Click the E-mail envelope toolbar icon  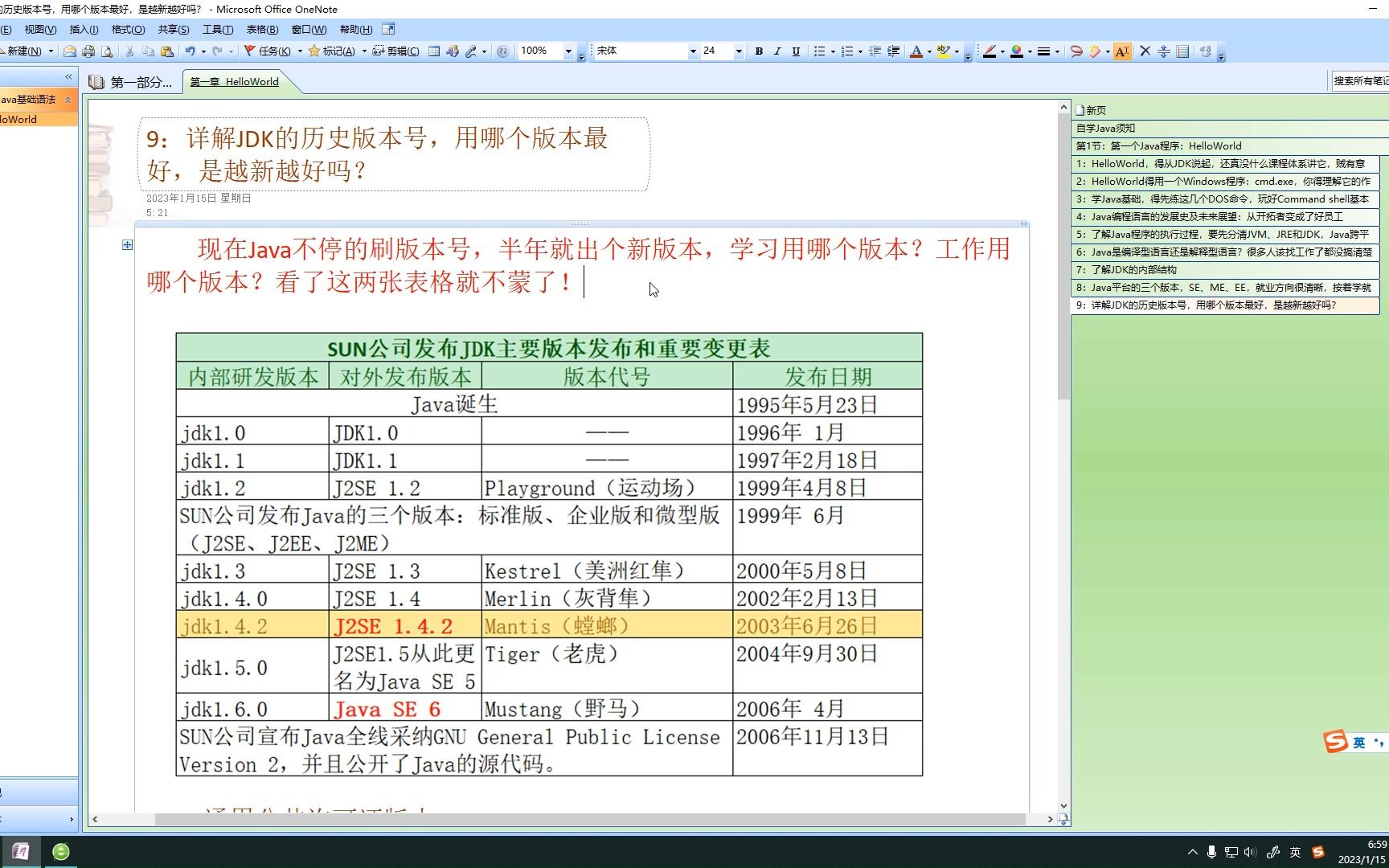(x=70, y=51)
